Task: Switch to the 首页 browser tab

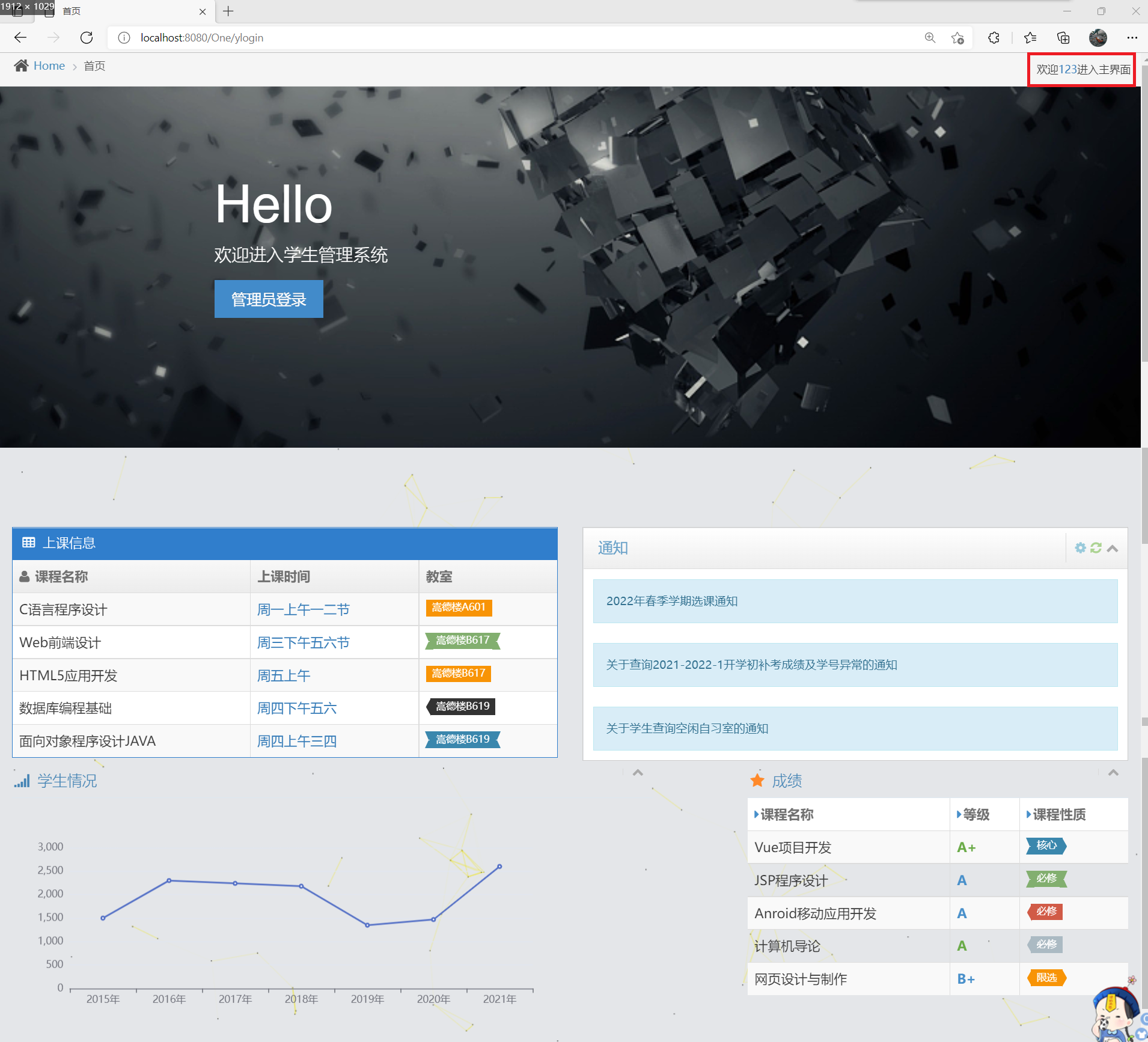Action: click(72, 11)
